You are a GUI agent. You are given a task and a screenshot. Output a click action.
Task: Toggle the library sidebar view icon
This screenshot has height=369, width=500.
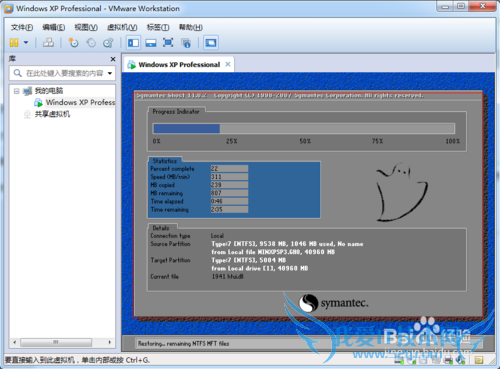click(x=133, y=43)
